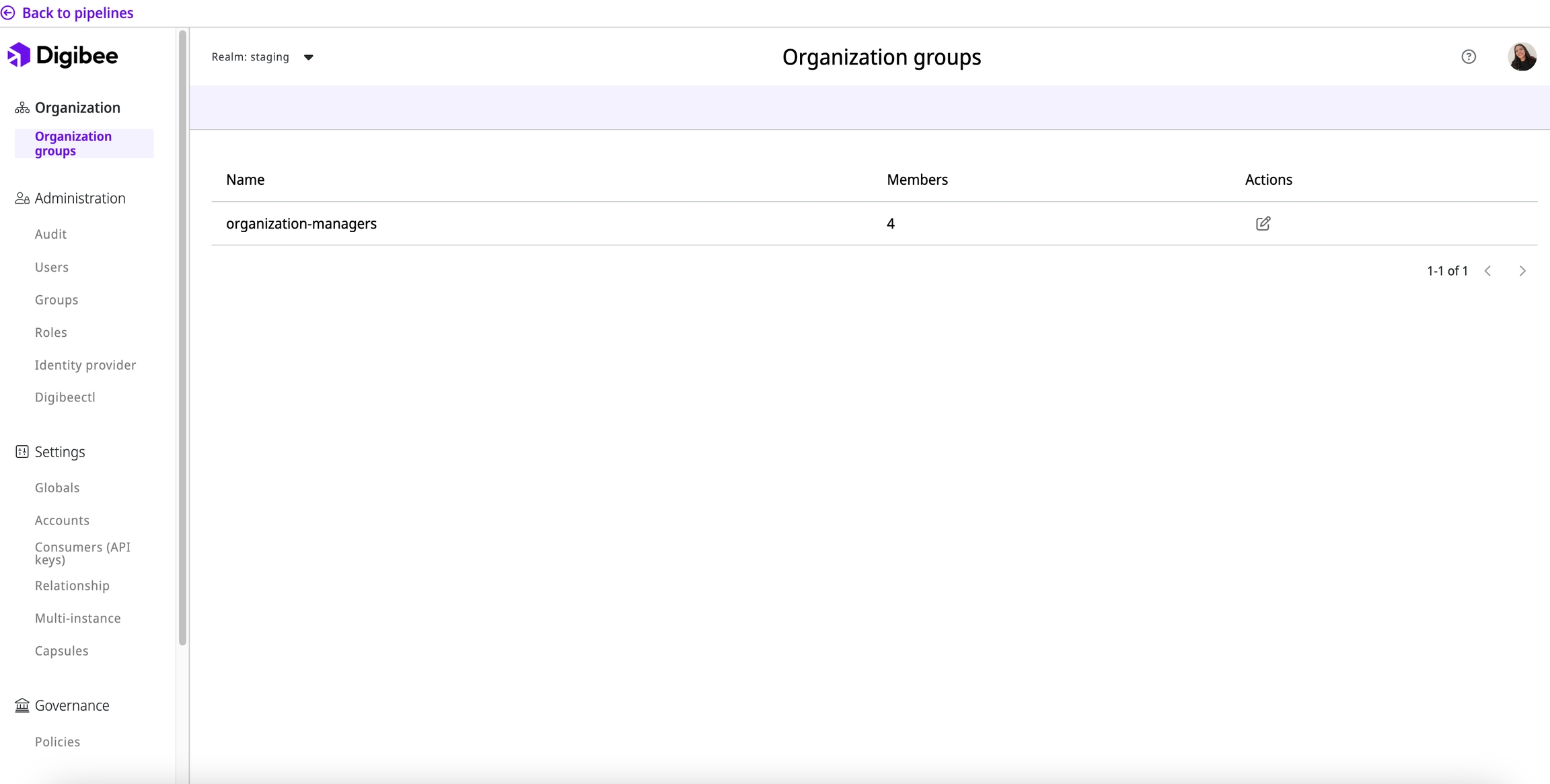1550x784 pixels.
Task: Click the user profile avatar
Action: (x=1522, y=57)
